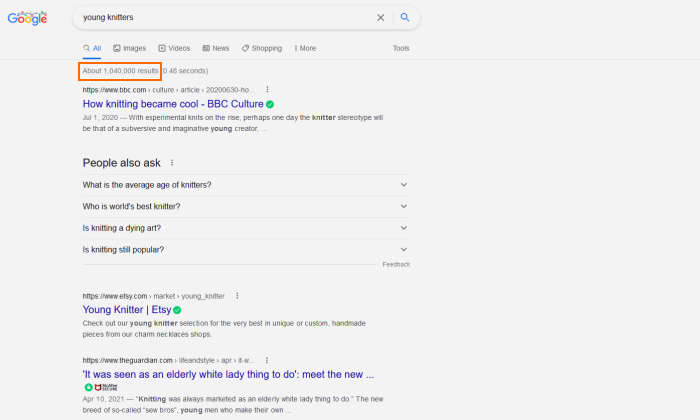Open options menu for BBC result
The height and width of the screenshot is (420, 700).
click(267, 90)
